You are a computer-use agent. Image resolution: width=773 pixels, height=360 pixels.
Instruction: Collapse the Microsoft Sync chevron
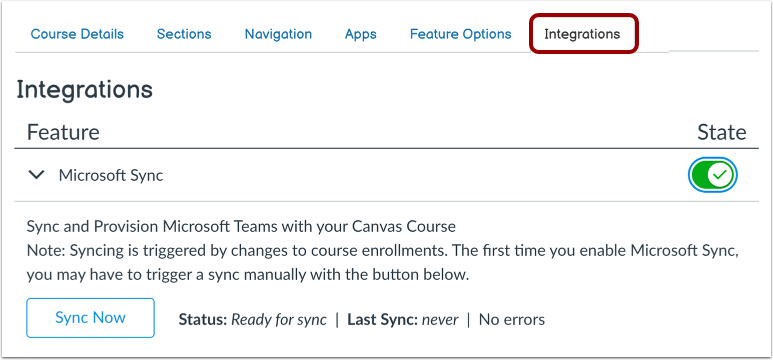36,175
